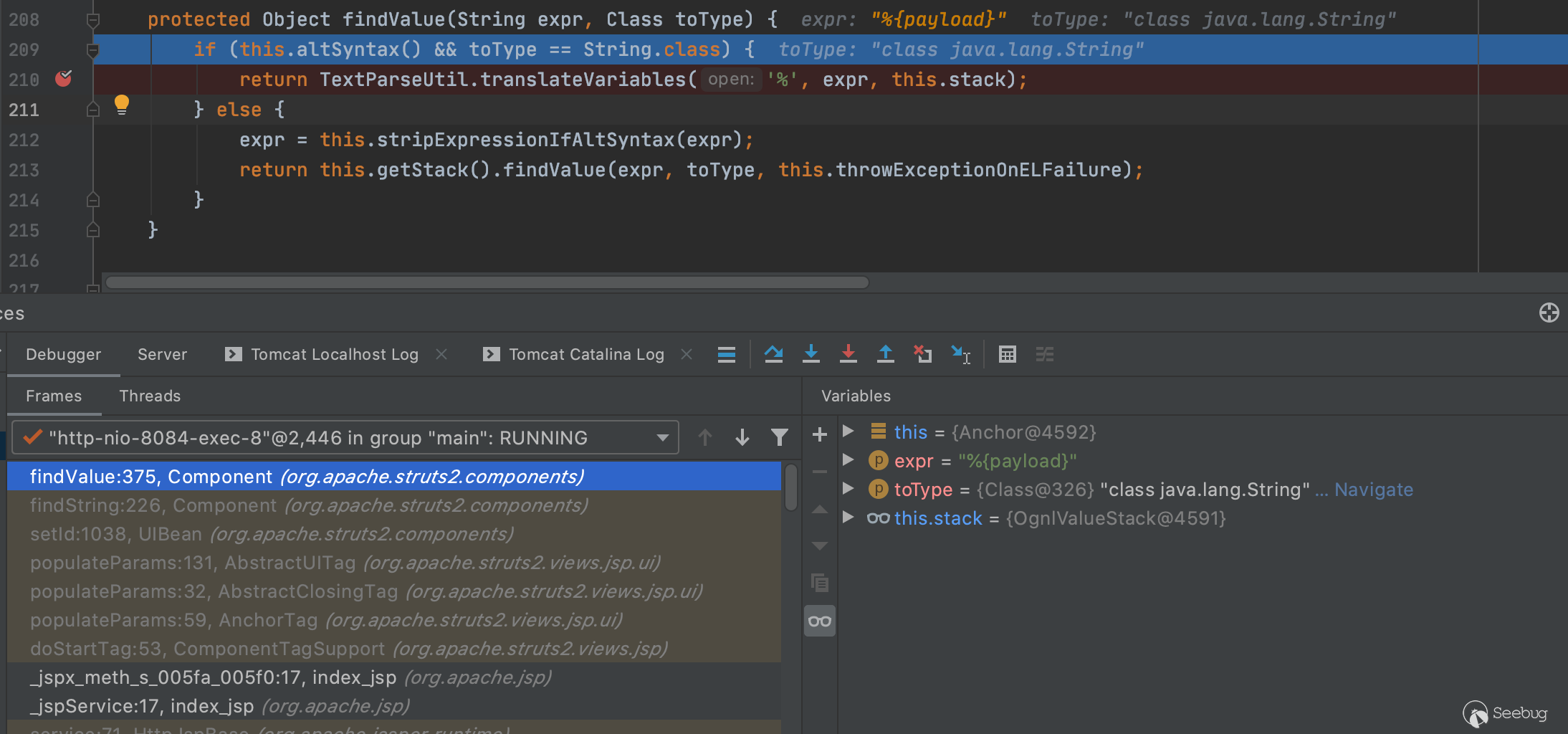Screen dimensions: 1568x734
Task: Close the Tomcat Localhost Log tab
Action: (441, 354)
